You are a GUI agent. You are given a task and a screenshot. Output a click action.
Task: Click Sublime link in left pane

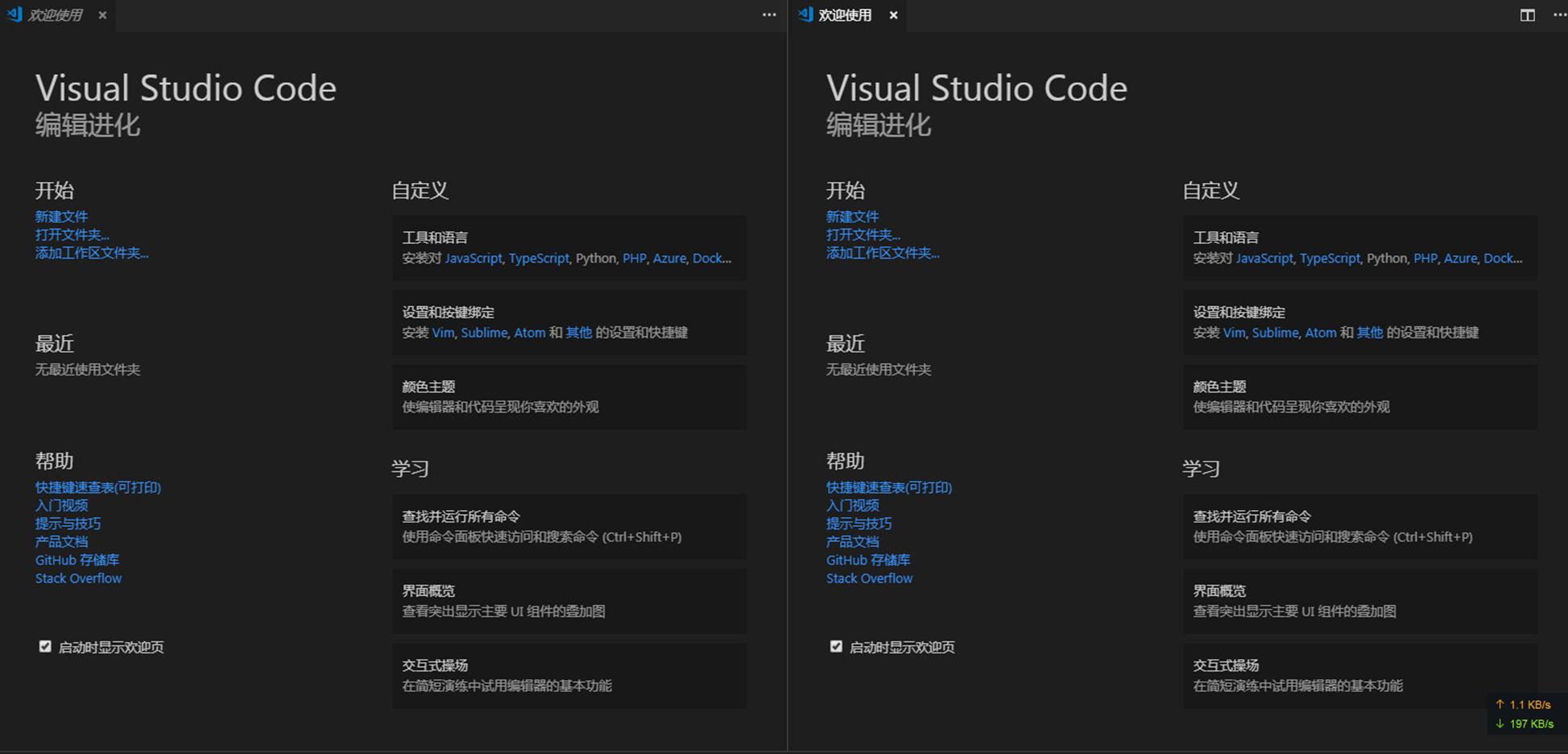(484, 333)
